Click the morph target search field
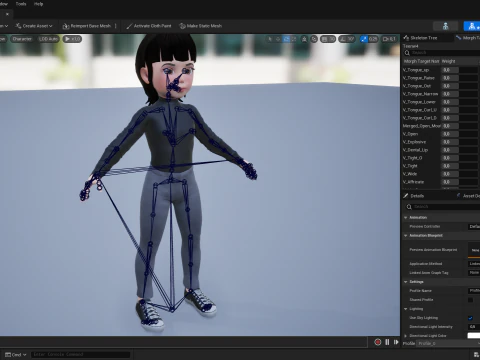The height and width of the screenshot is (360, 480). pyautogui.click(x=442, y=53)
